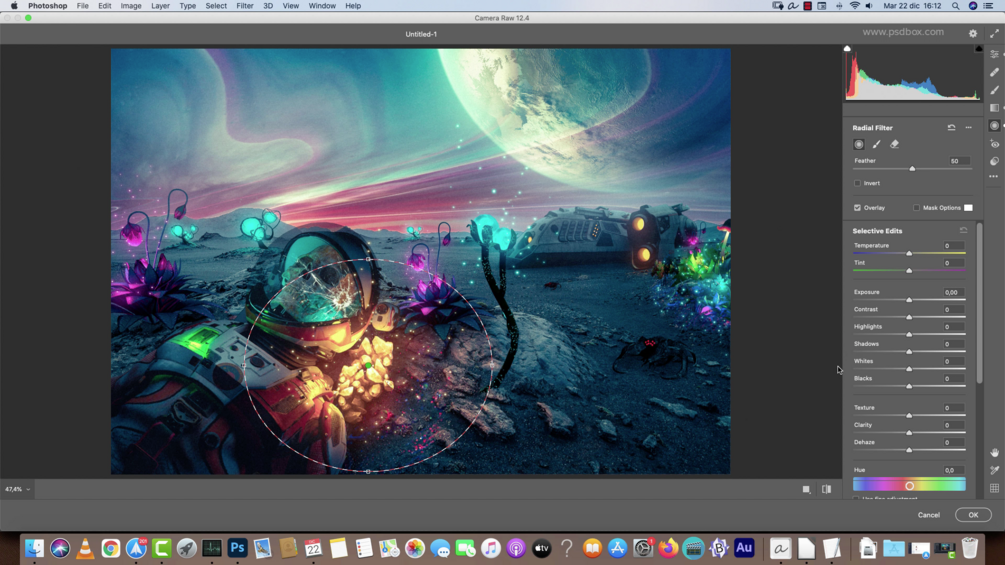Open the Type menu
This screenshot has width=1005, height=565.
tap(188, 6)
